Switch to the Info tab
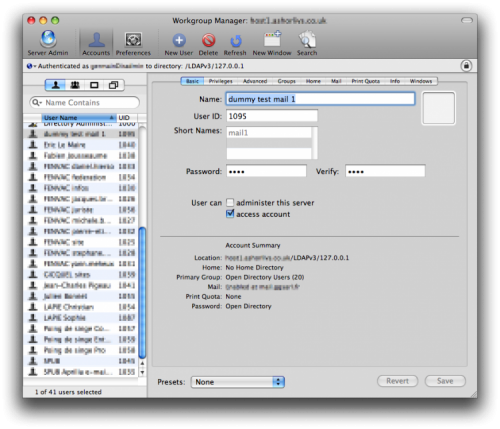The width and height of the screenshot is (500, 429). click(x=395, y=81)
